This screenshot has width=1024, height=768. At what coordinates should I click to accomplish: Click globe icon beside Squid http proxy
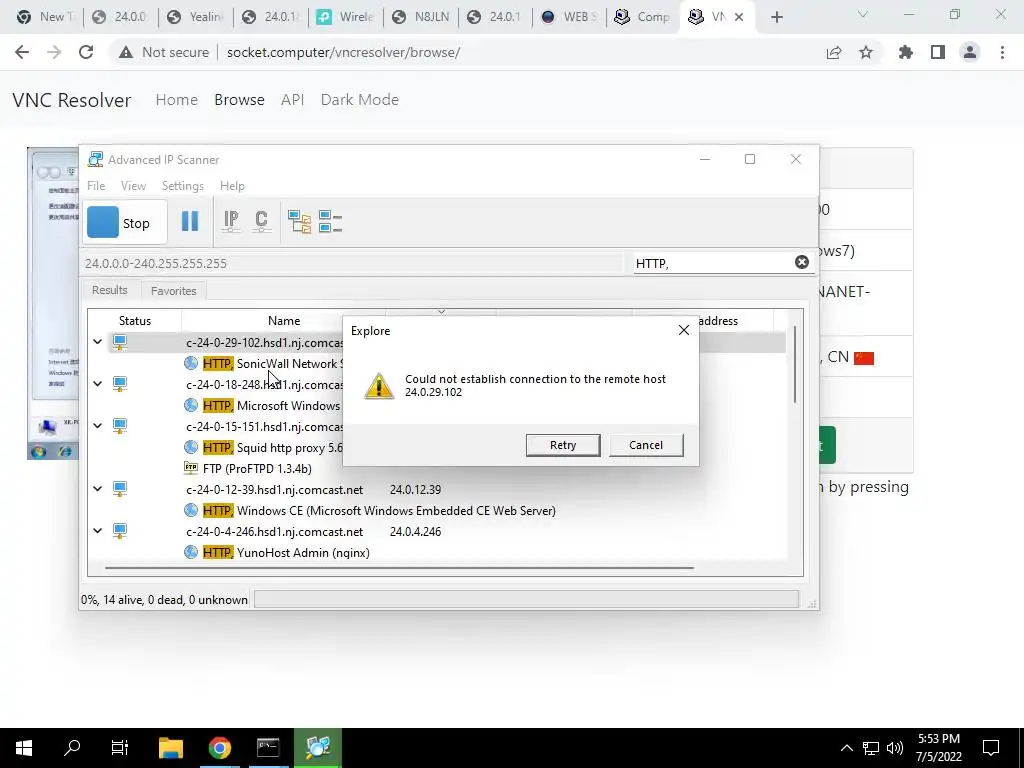click(x=191, y=447)
